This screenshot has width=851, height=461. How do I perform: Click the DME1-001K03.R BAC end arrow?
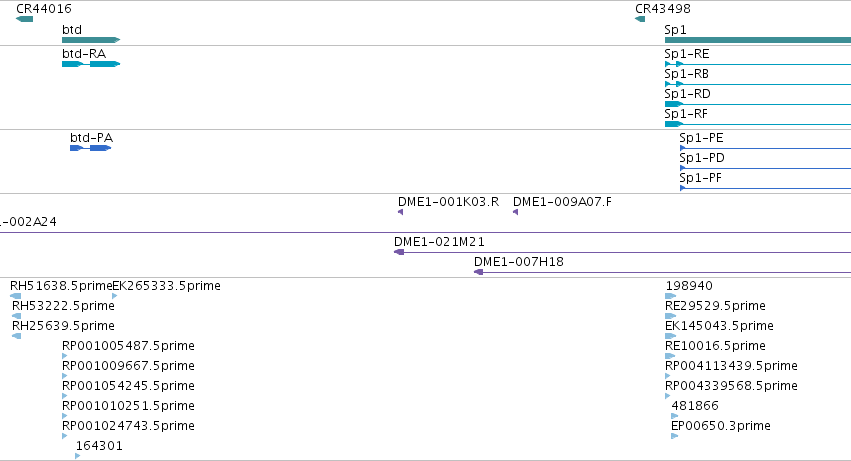[401, 212]
